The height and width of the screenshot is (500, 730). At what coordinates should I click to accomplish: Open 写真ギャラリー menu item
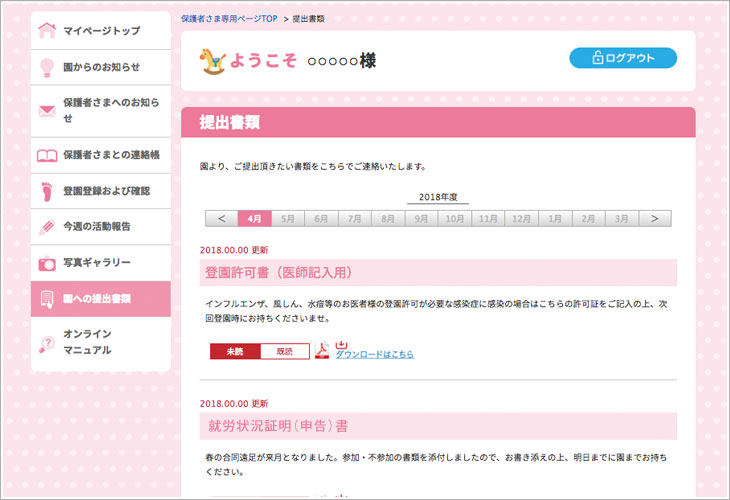[101, 263]
